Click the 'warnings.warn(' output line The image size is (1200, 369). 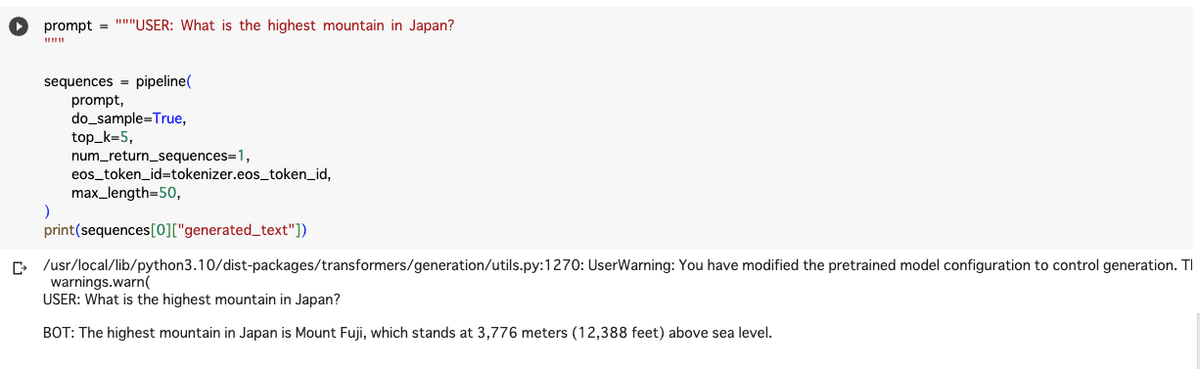pos(98,282)
